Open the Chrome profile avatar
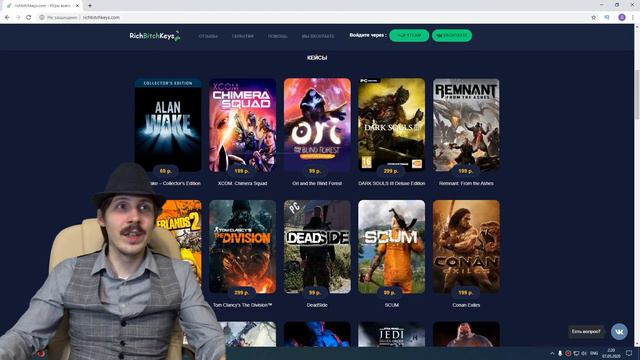This screenshot has height=360, width=640. (622, 18)
